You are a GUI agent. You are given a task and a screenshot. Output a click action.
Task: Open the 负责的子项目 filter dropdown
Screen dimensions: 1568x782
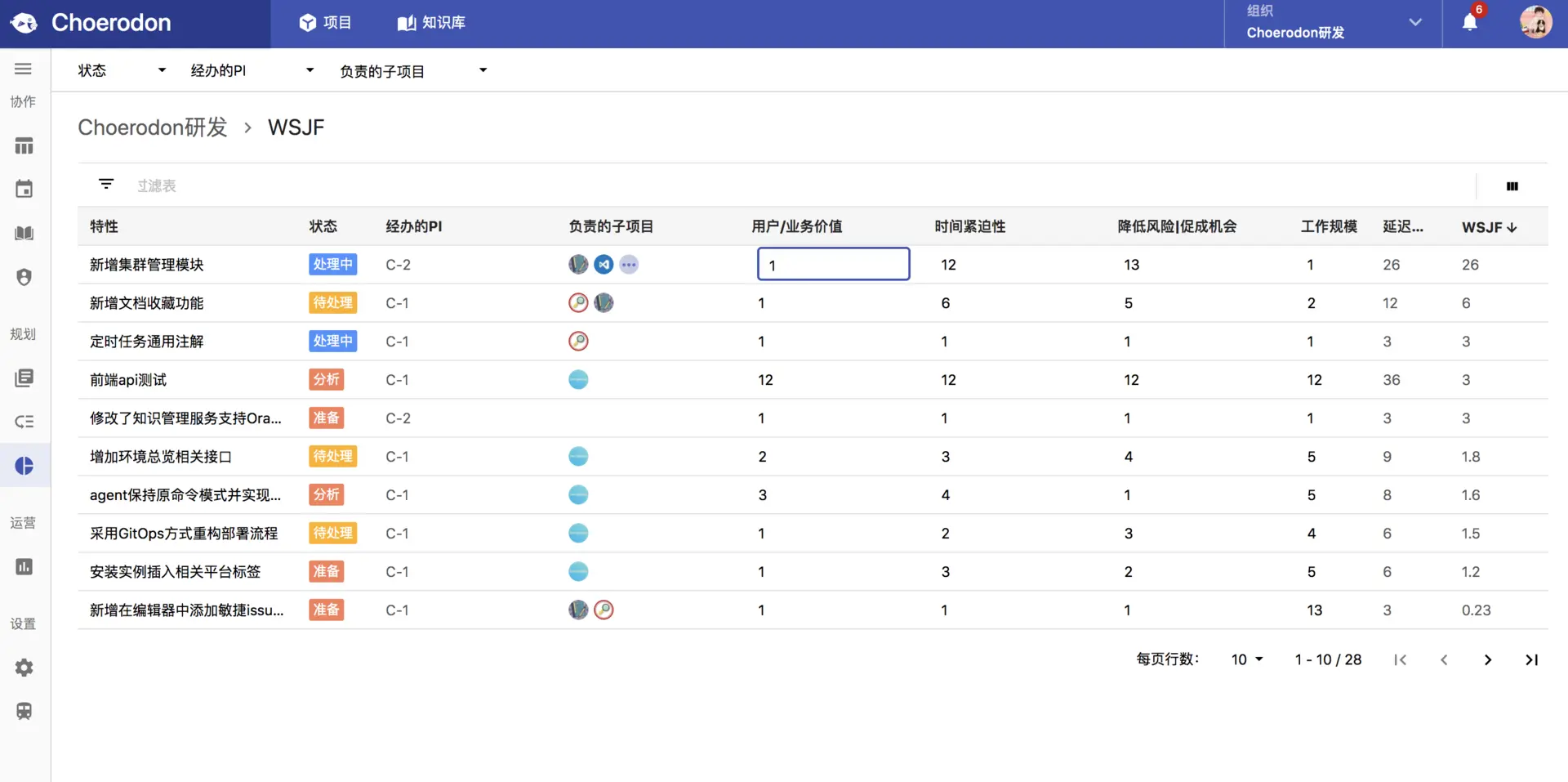[414, 71]
